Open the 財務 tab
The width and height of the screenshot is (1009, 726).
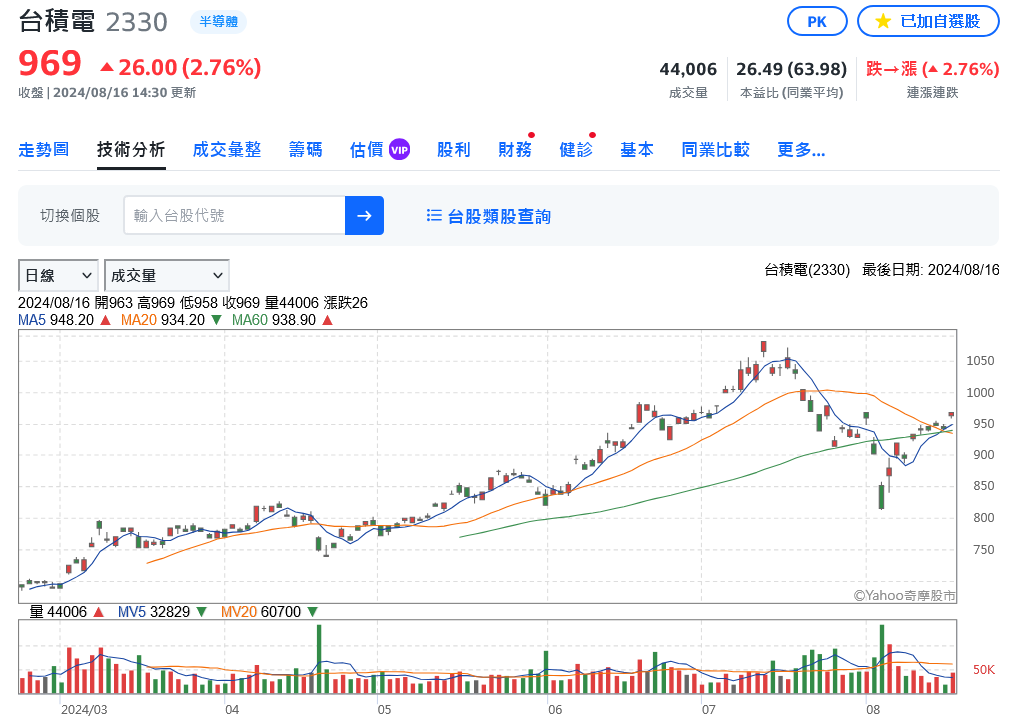pyautogui.click(x=515, y=149)
